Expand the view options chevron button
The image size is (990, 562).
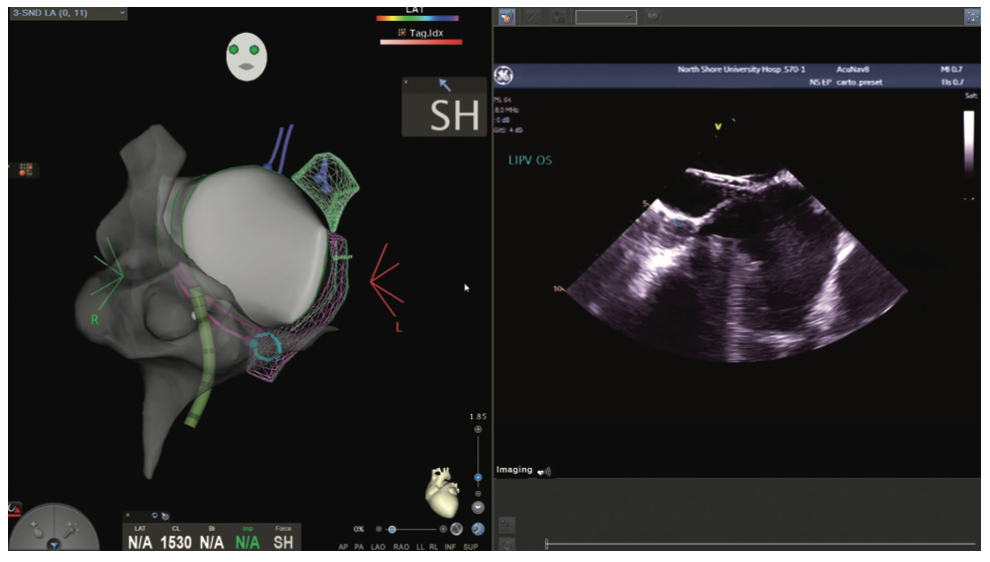coord(478,507)
